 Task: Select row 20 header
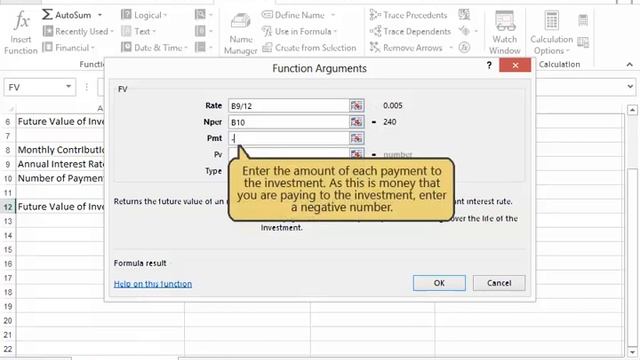[8, 320]
